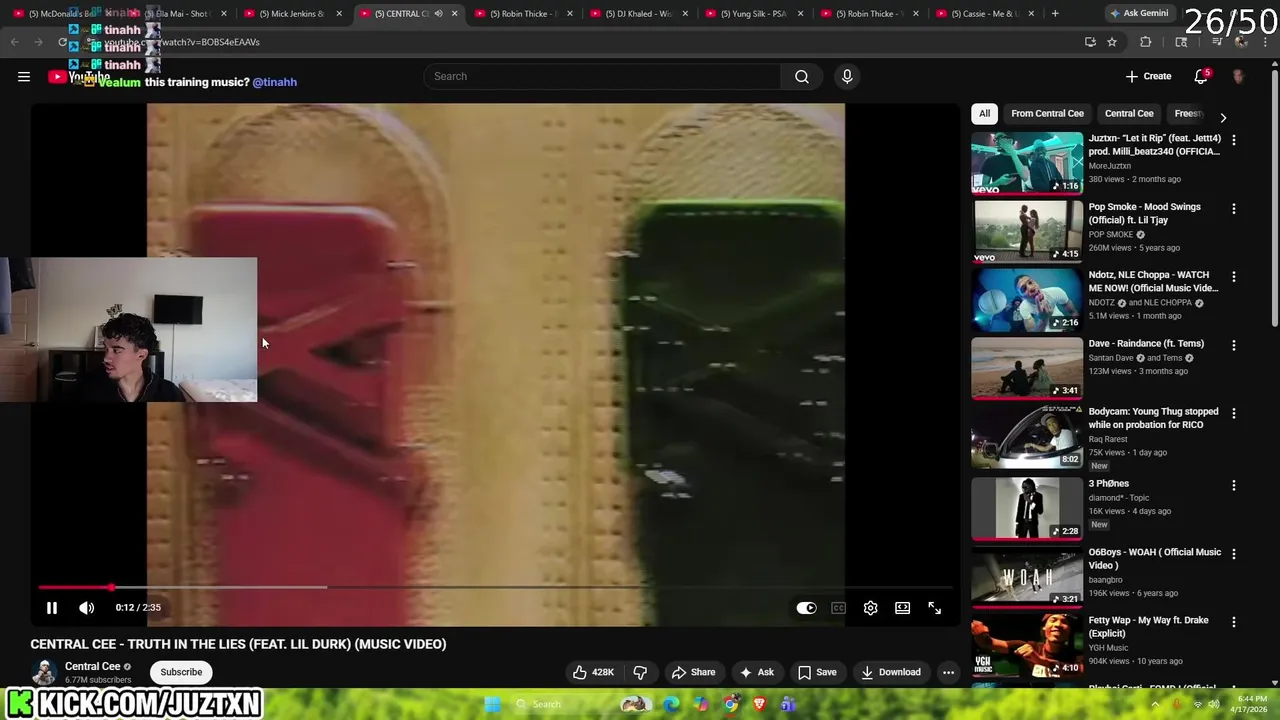
Task: Dislike the video thumbs down
Action: point(640,672)
